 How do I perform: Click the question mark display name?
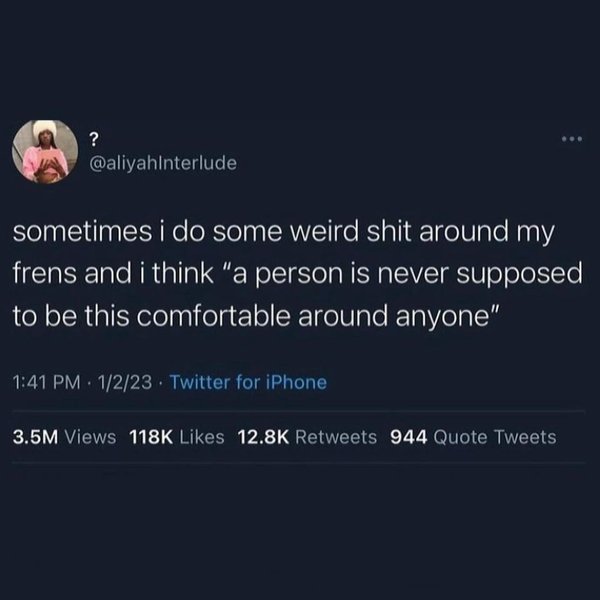94,140
